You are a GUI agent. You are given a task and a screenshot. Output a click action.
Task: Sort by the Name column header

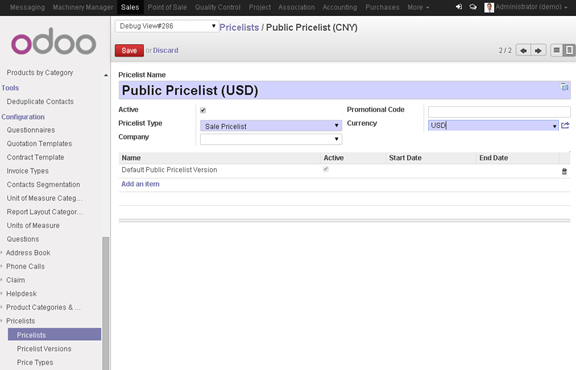pyautogui.click(x=220, y=158)
